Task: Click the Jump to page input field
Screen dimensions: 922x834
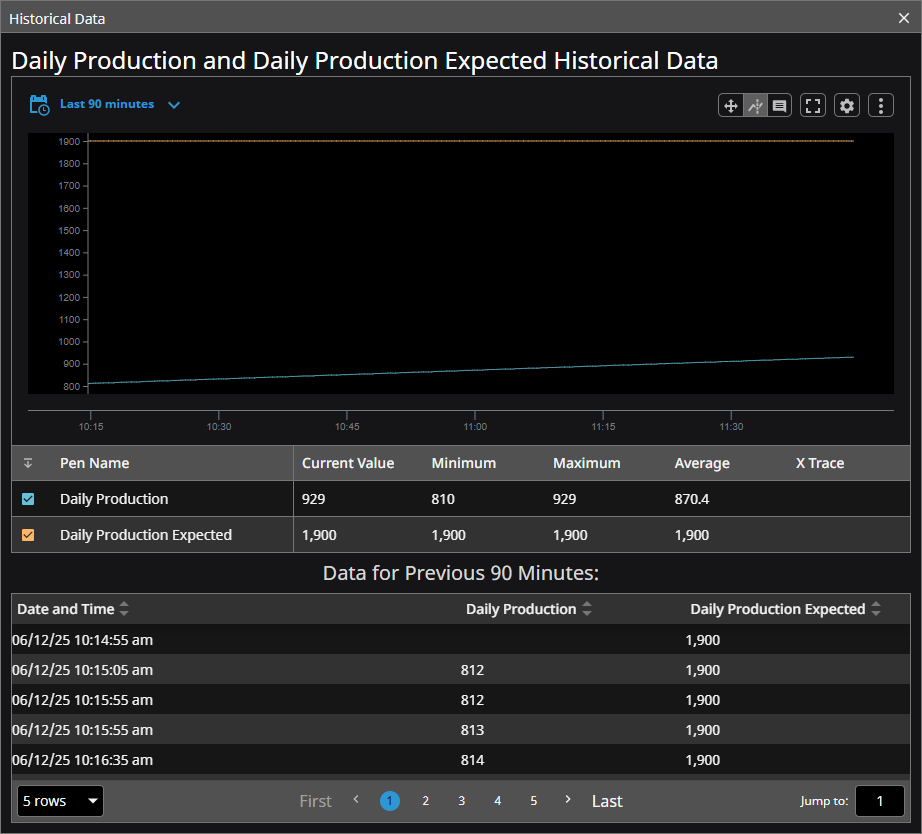Action: point(879,801)
